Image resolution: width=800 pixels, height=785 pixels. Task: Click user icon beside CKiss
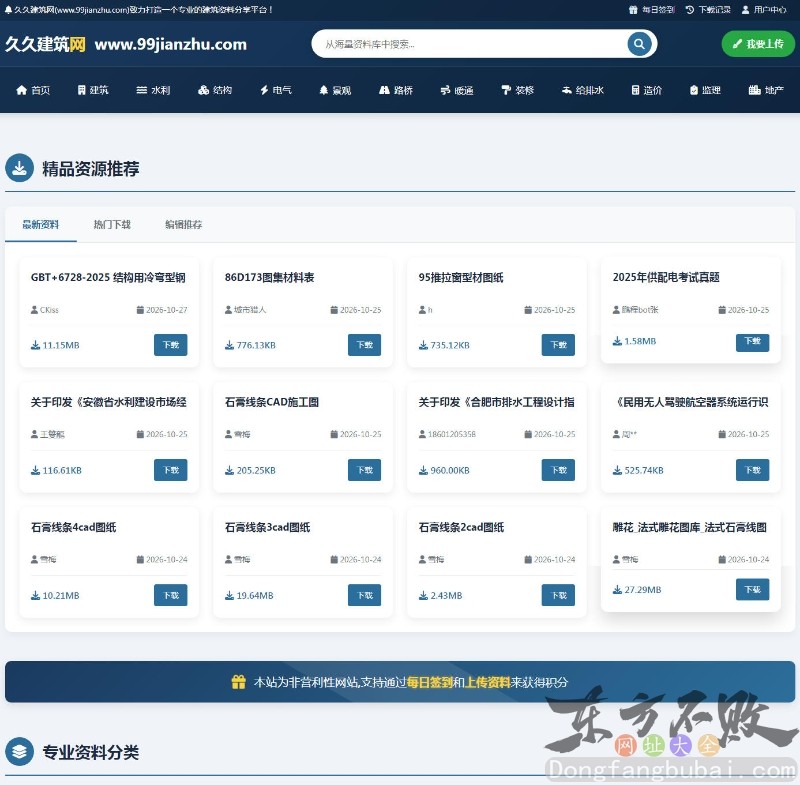tap(34, 310)
